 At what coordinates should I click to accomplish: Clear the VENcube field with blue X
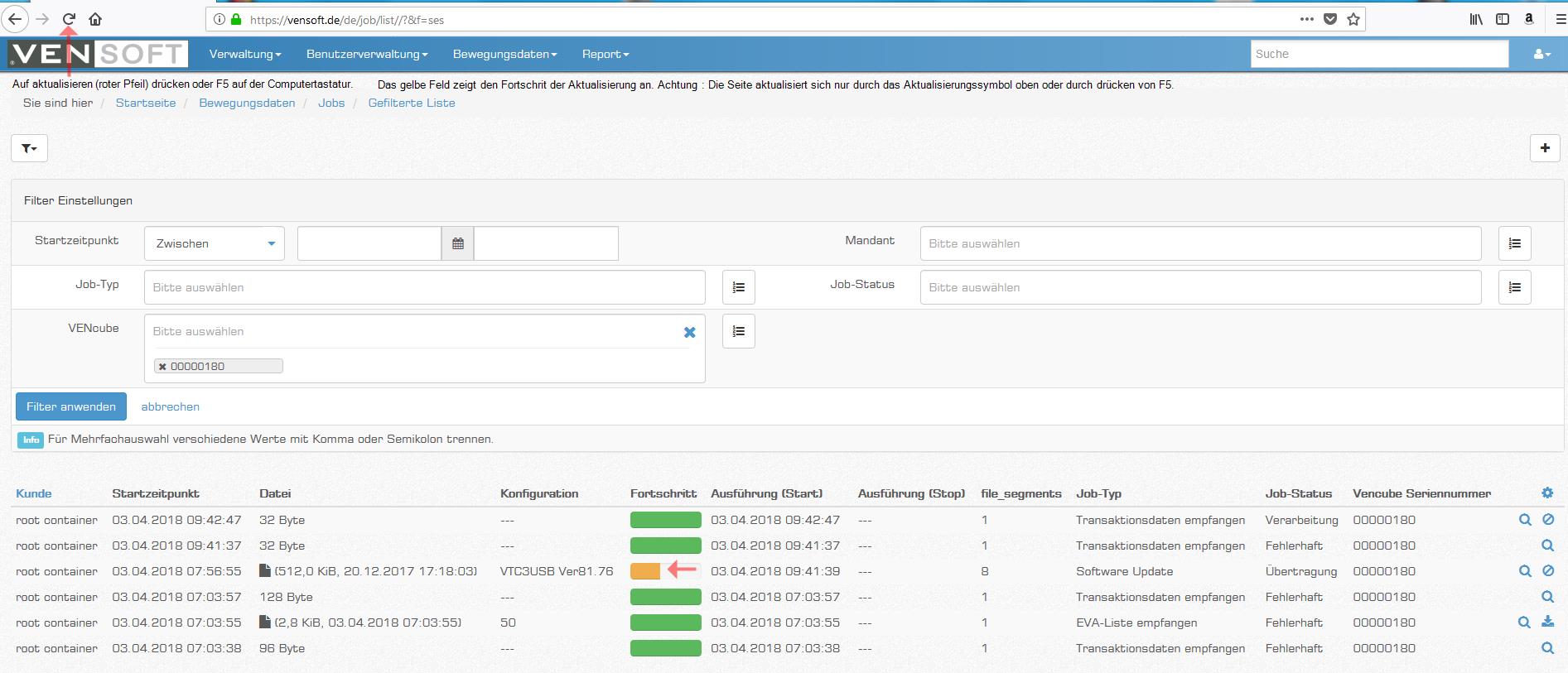(x=689, y=332)
